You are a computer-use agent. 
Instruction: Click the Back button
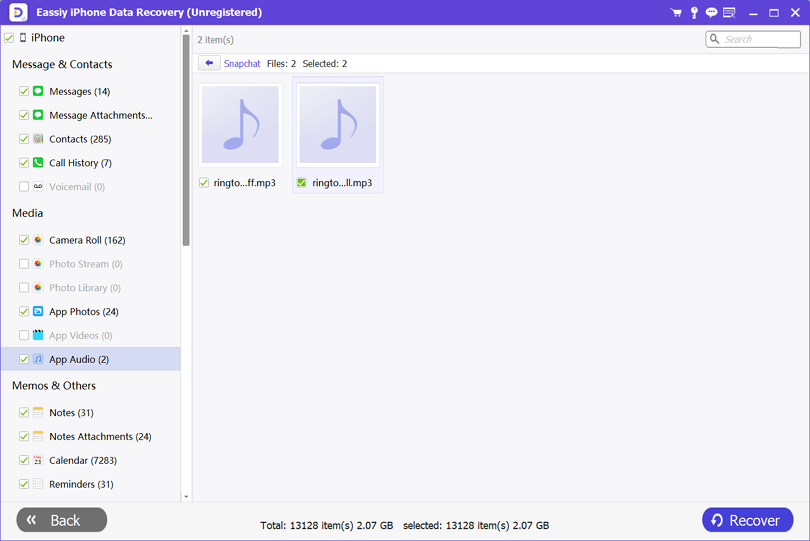(61, 520)
